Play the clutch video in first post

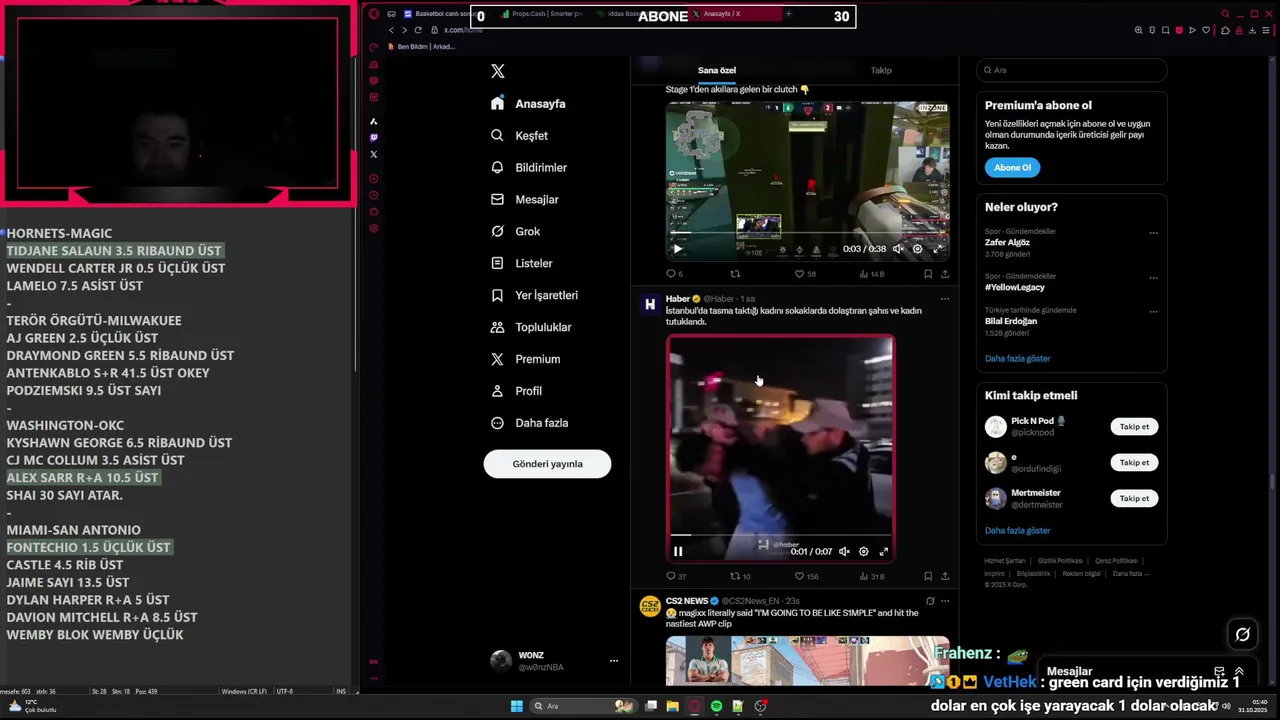click(x=677, y=249)
